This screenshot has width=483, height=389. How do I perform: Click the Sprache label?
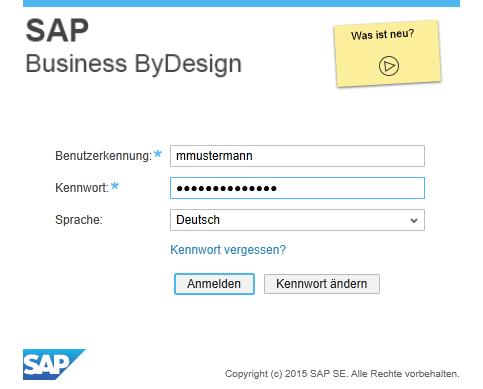[x=79, y=220]
